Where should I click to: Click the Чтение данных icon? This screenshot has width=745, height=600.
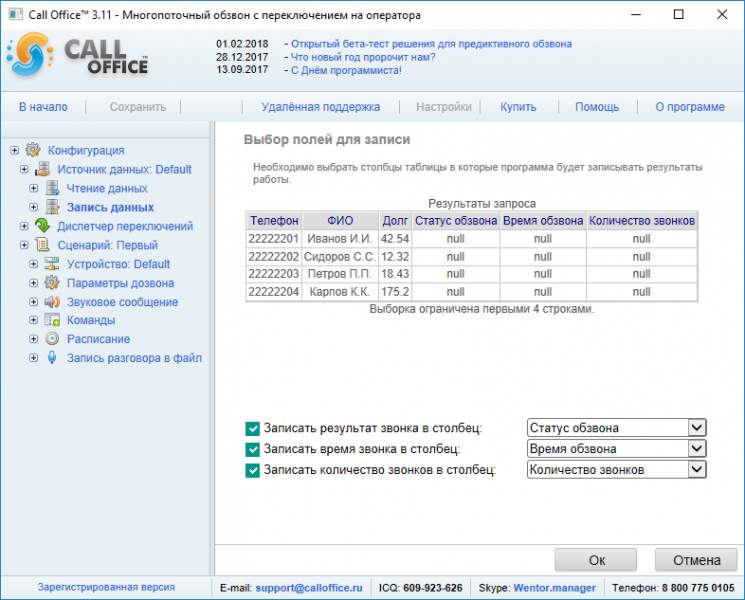(x=52, y=188)
